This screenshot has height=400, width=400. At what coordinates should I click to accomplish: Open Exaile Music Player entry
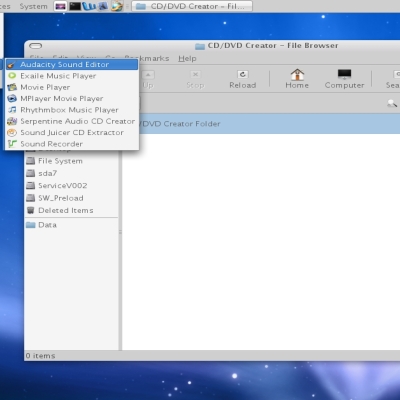point(72,76)
